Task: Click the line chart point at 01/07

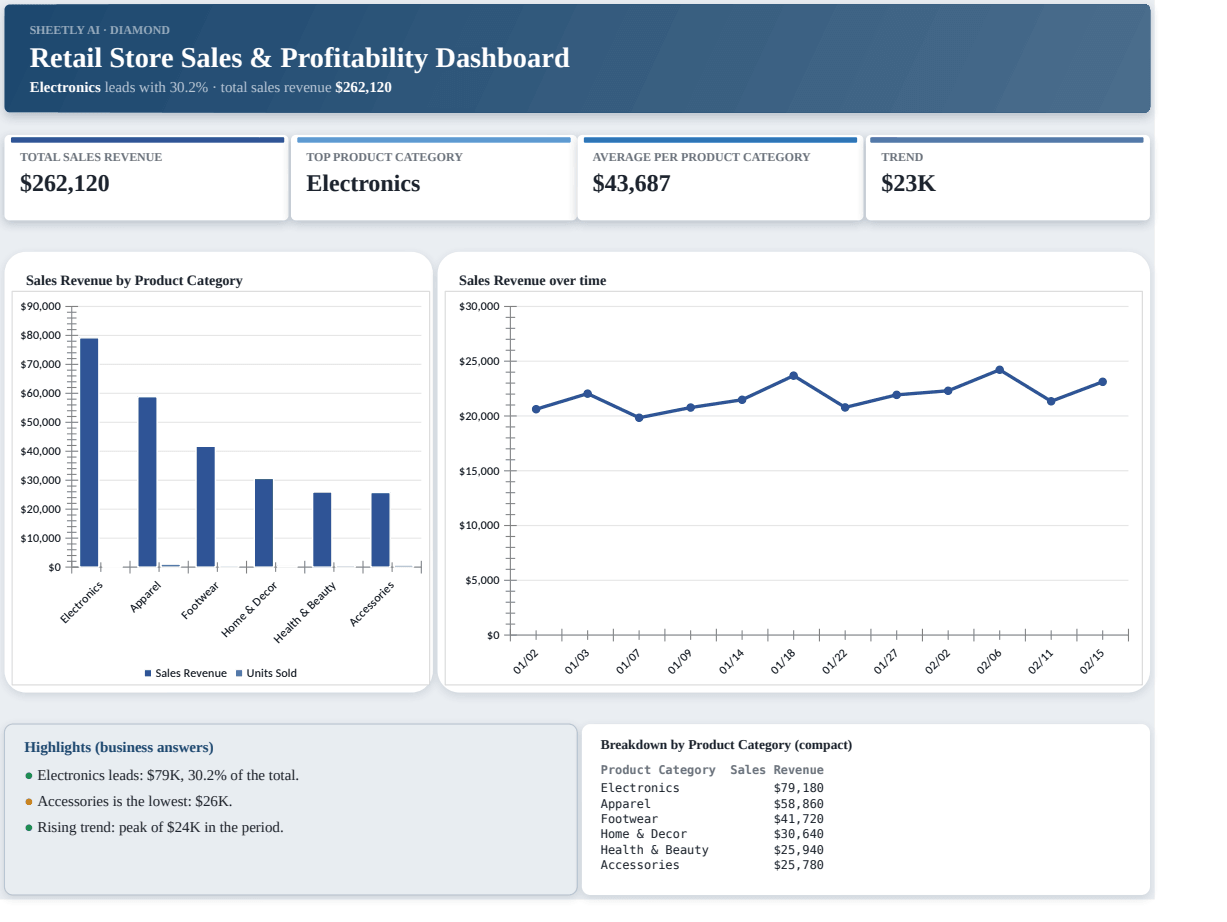Action: coord(639,418)
